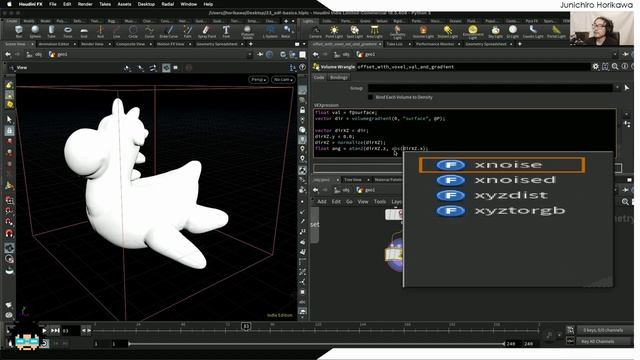This screenshot has height=360, width=640.
Task: Open Group field dropdown arrow
Action: click(617, 88)
